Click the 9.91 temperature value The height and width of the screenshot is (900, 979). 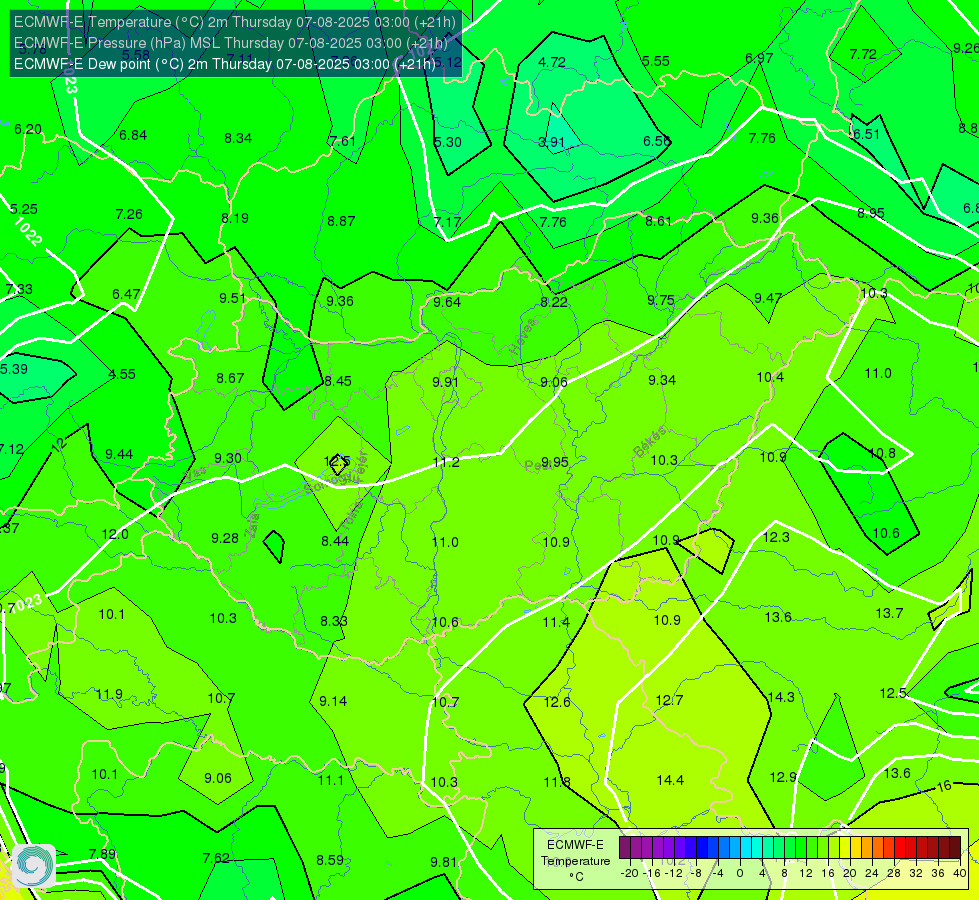(x=446, y=382)
